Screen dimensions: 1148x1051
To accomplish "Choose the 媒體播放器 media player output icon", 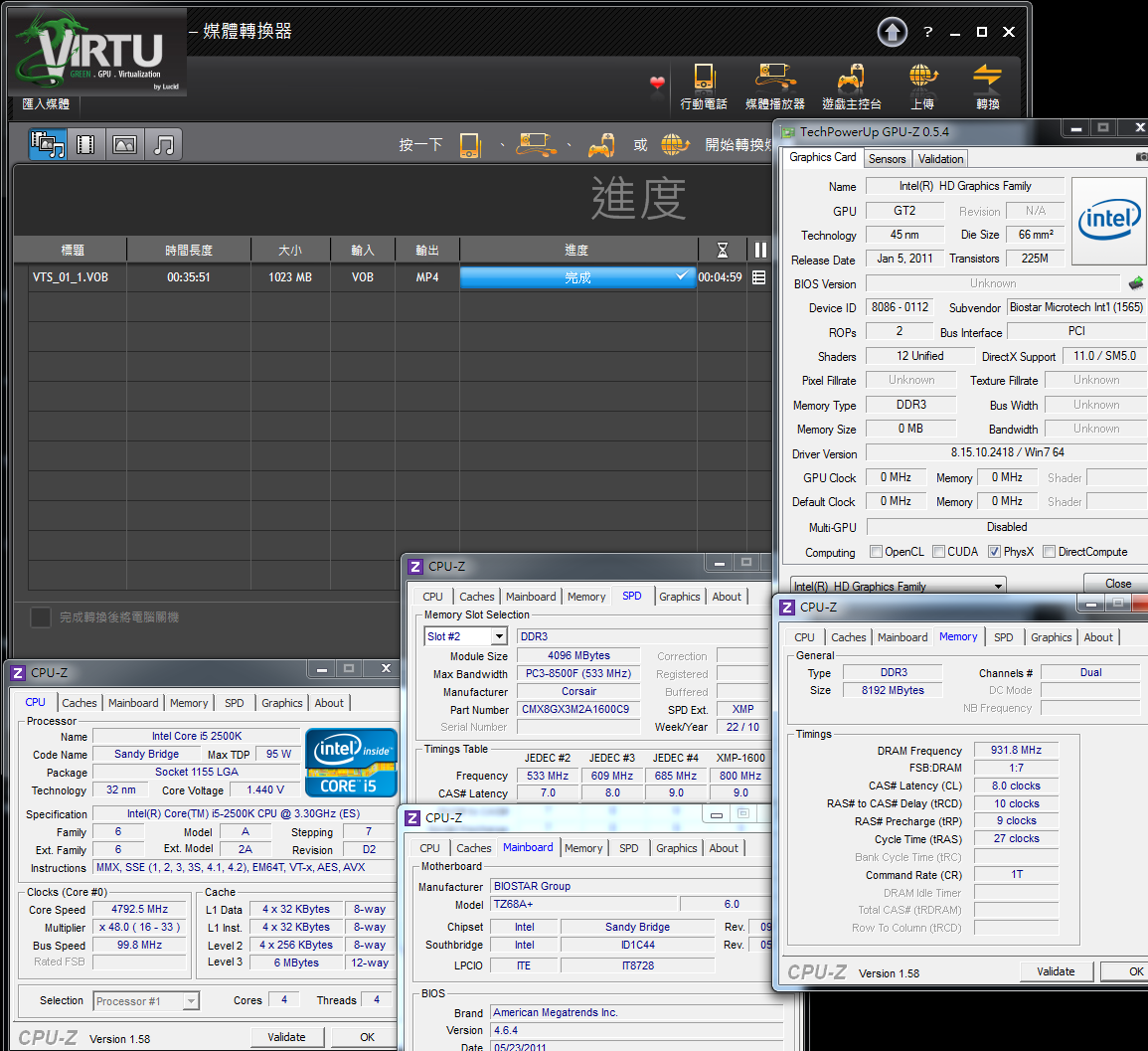I will click(x=774, y=87).
